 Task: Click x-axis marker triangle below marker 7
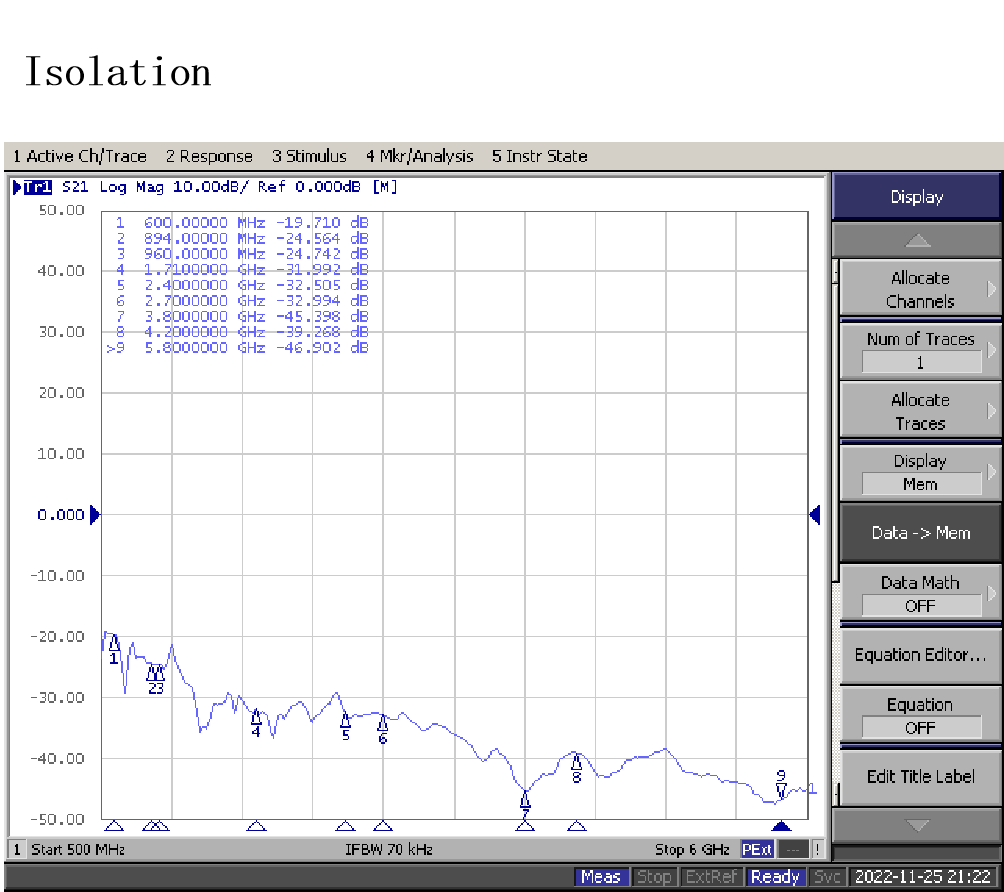pos(525,825)
